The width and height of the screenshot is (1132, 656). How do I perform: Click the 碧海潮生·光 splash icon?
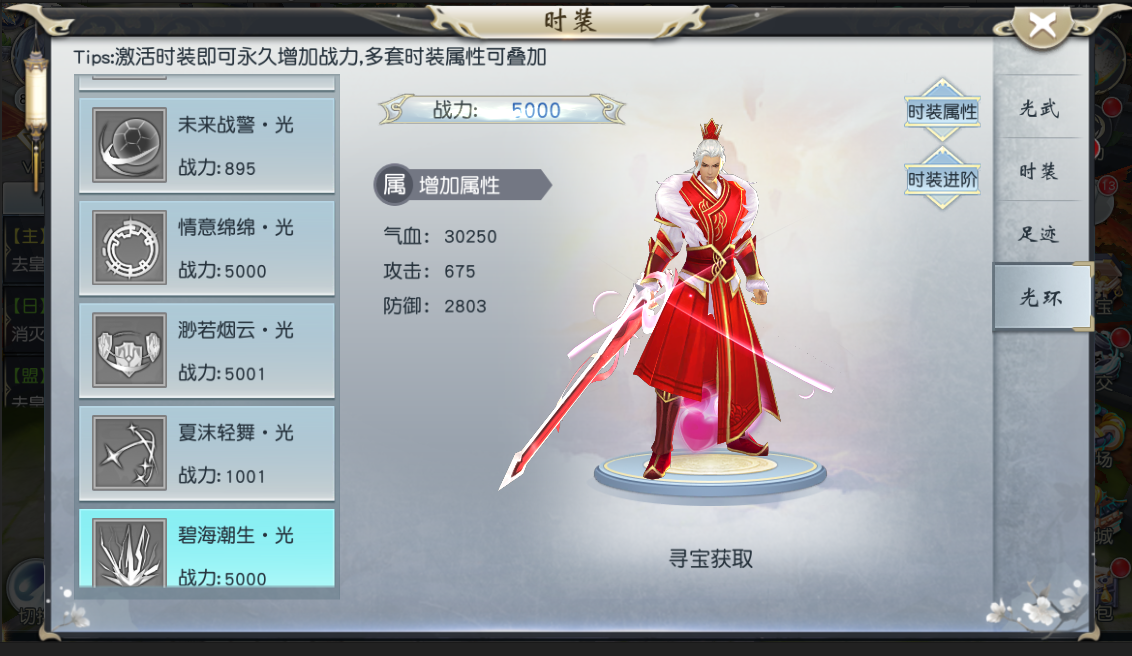click(130, 552)
